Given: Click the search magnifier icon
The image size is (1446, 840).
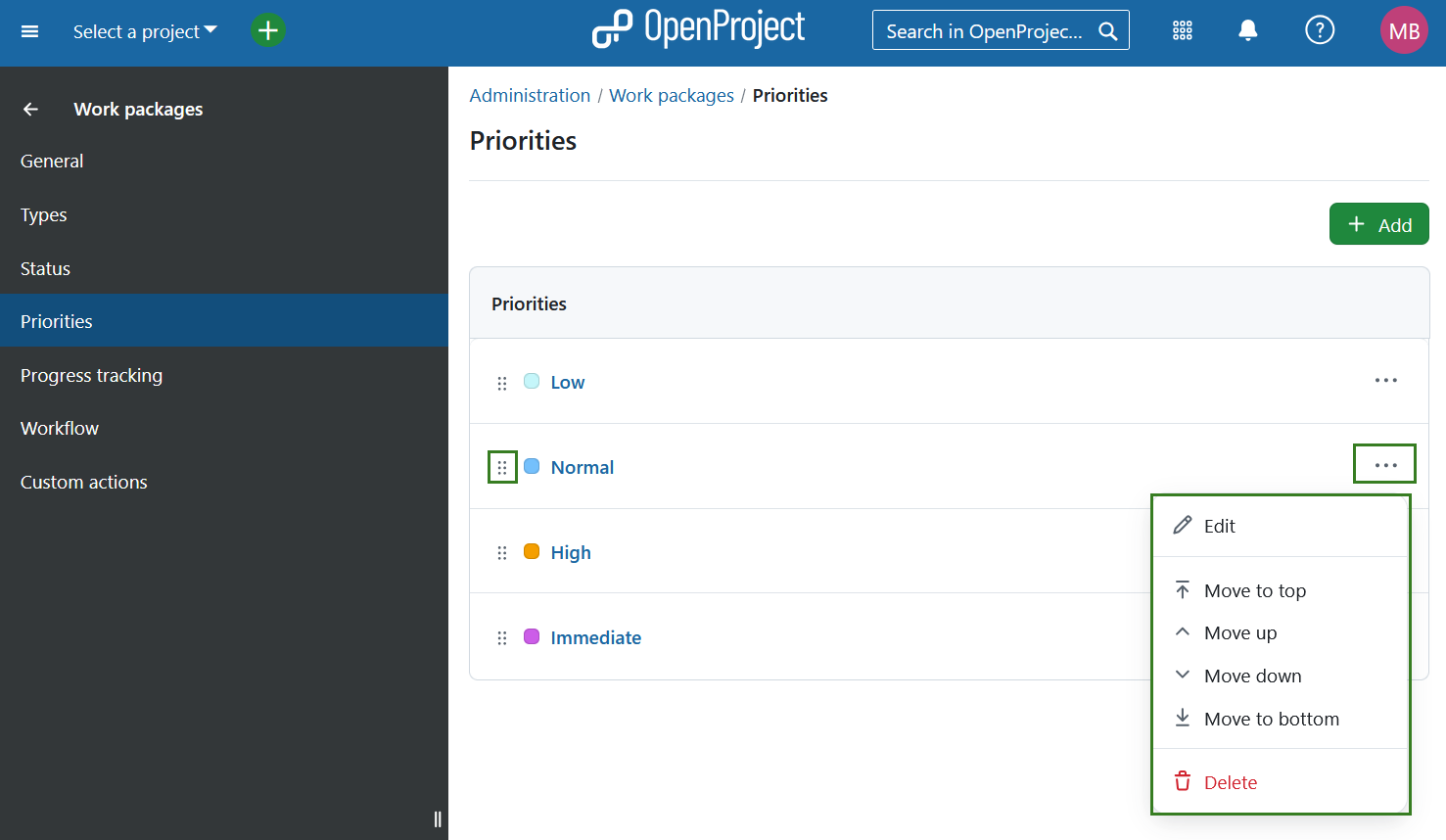Looking at the screenshot, I should click(1107, 30).
